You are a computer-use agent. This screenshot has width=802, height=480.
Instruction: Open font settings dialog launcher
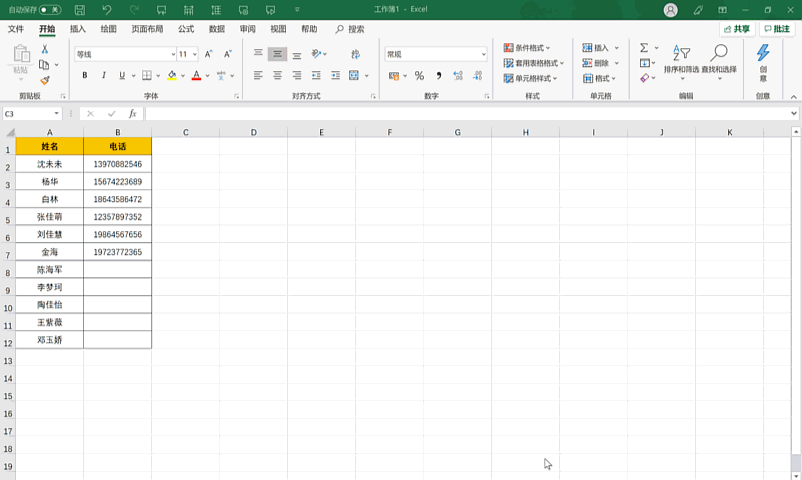236,96
